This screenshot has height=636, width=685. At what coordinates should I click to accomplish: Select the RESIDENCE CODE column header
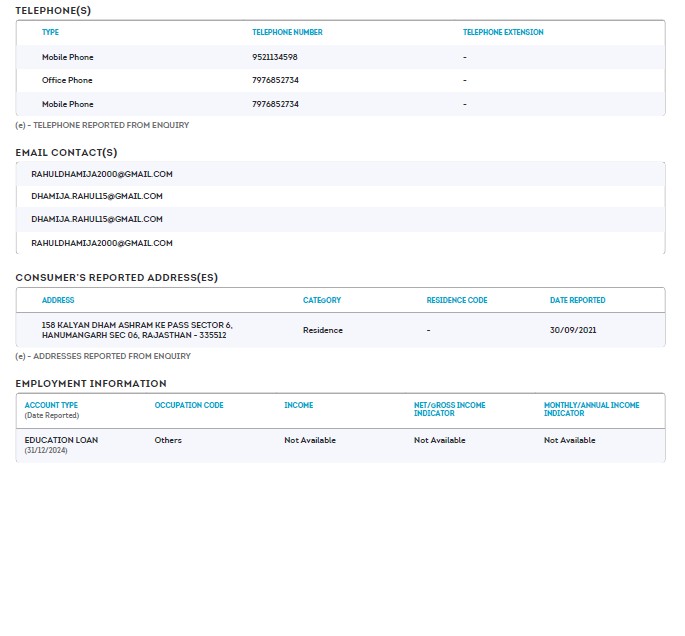(457, 300)
